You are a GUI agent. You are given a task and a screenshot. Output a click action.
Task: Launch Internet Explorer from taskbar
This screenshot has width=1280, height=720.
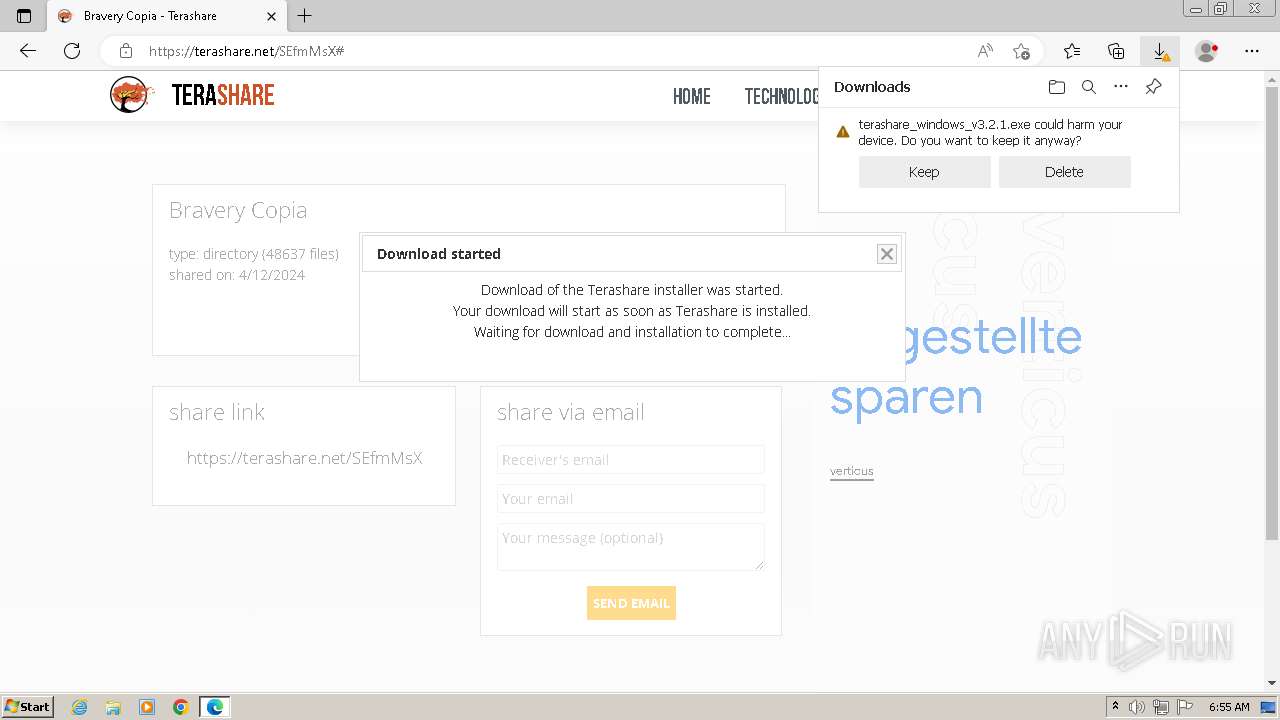(x=80, y=707)
